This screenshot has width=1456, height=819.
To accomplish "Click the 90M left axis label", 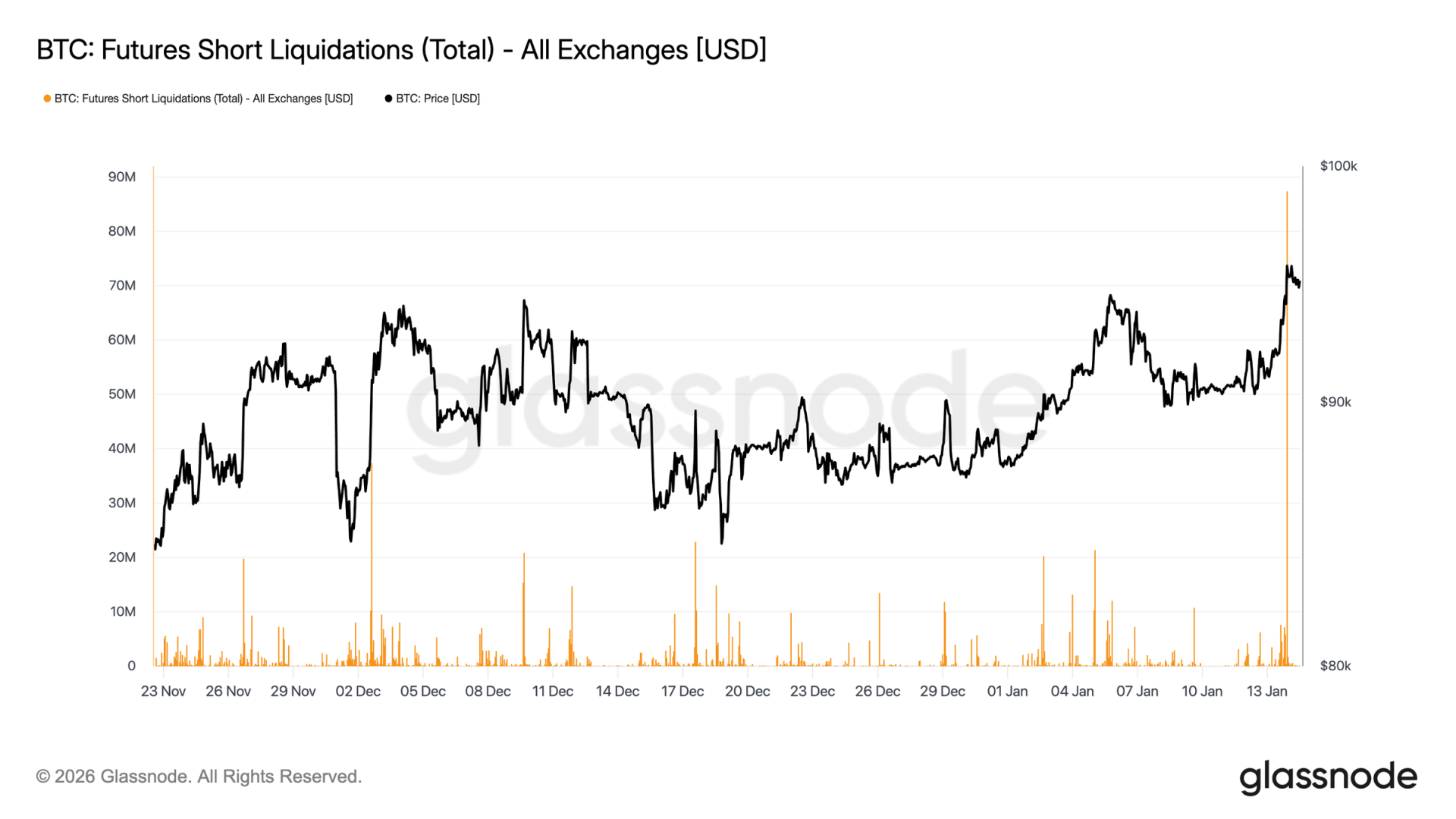I will pos(122,177).
